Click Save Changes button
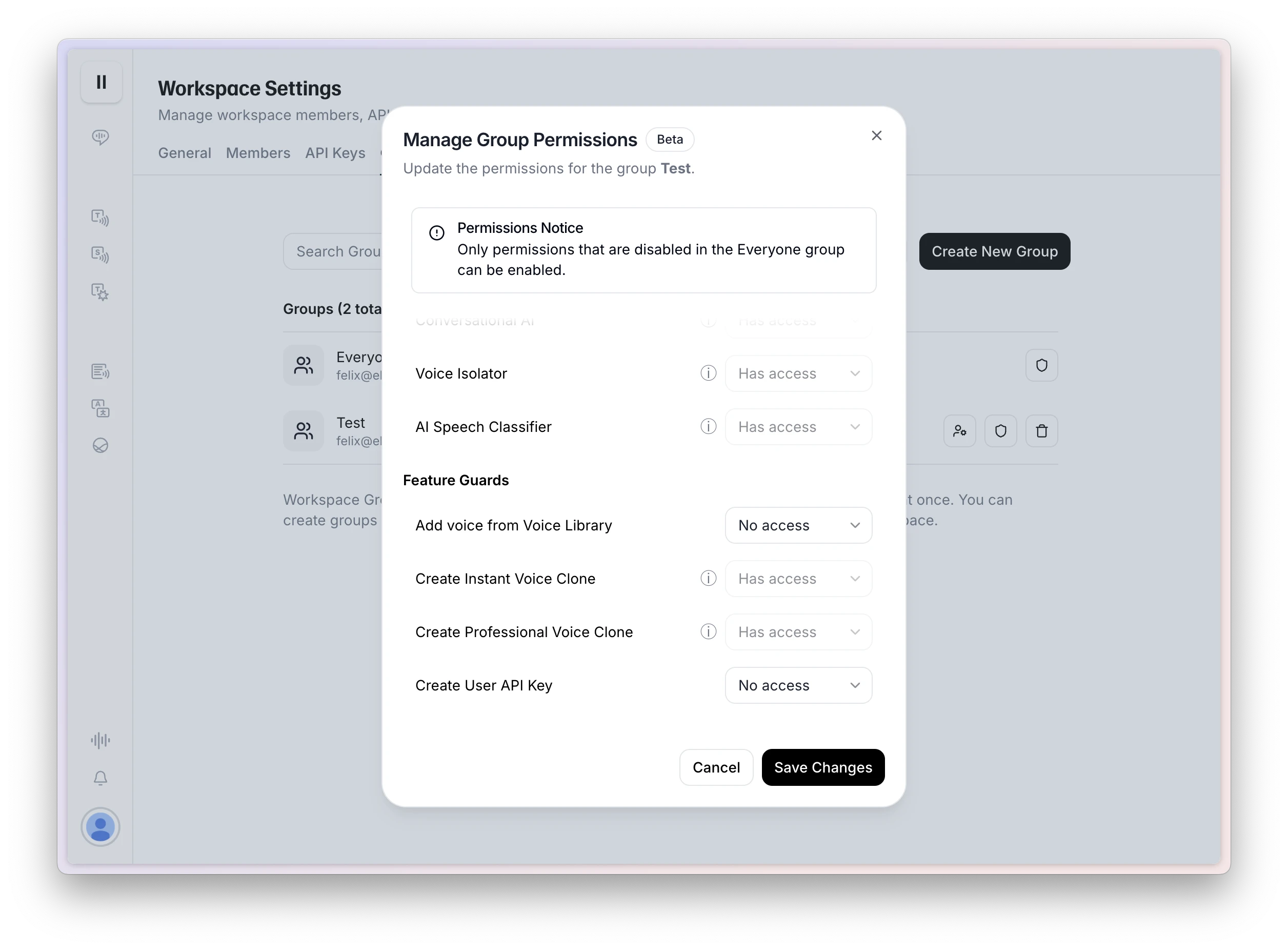The image size is (1288, 950). pos(822,767)
